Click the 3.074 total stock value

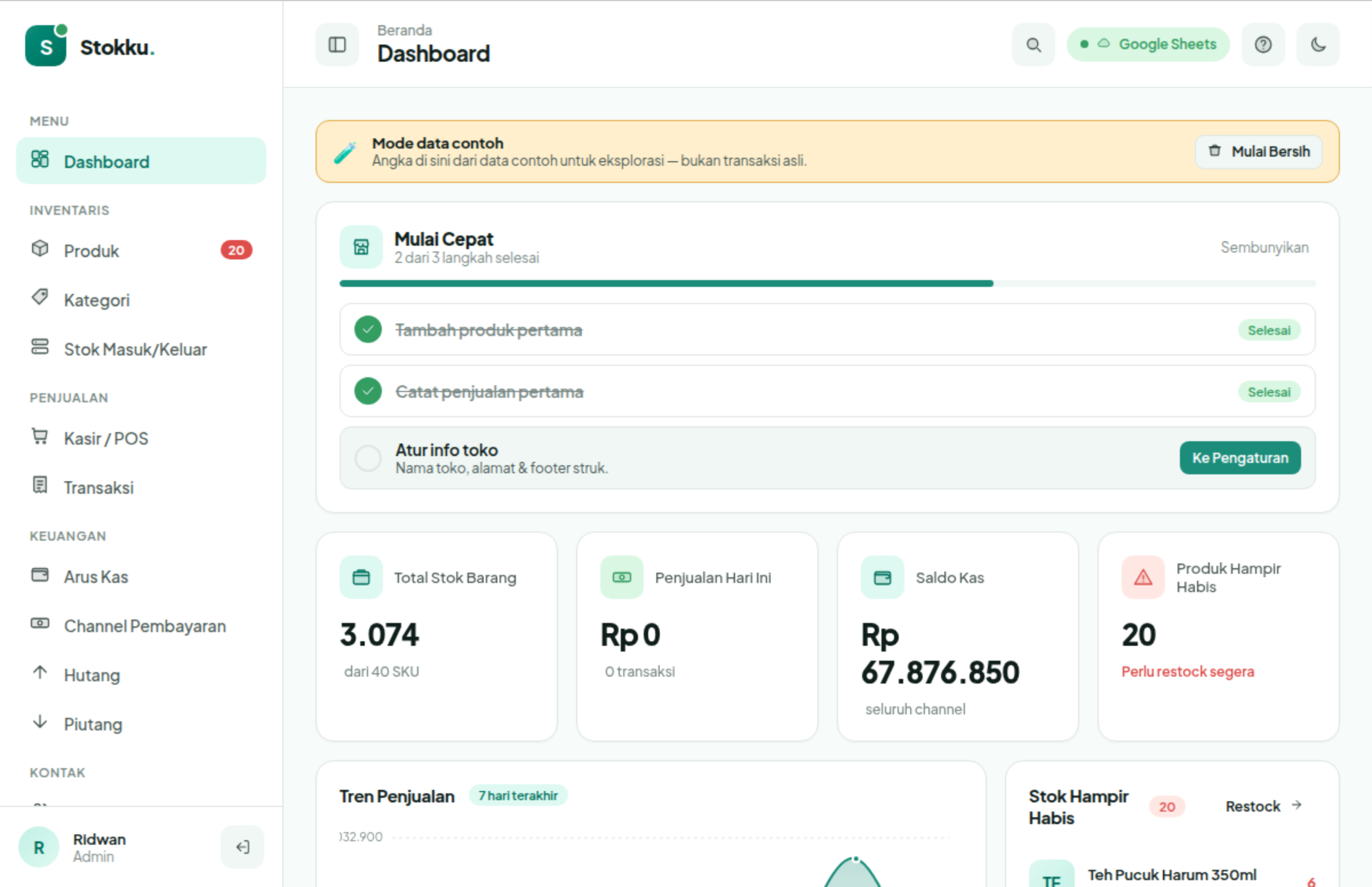380,635
